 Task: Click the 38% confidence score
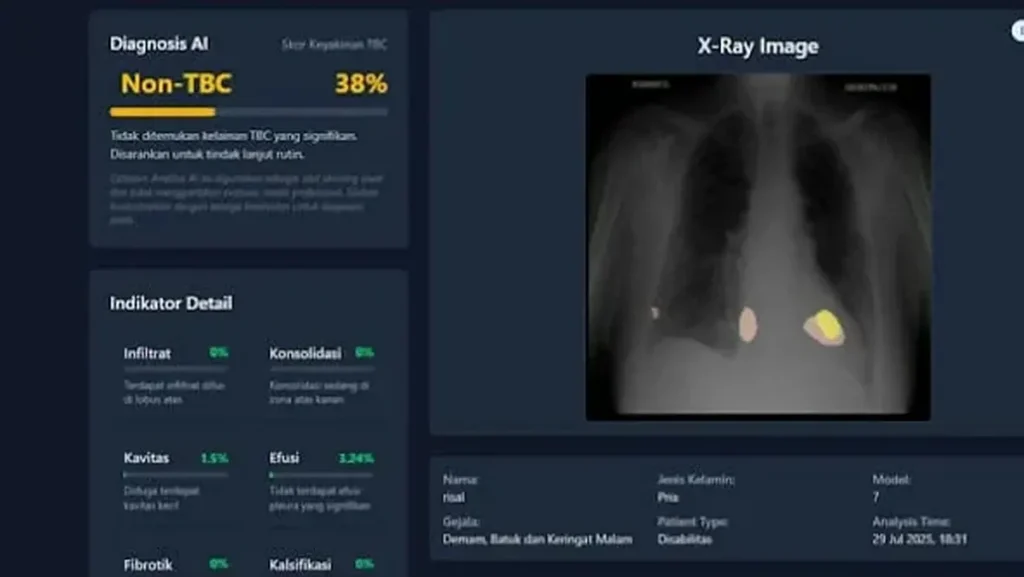coord(361,84)
